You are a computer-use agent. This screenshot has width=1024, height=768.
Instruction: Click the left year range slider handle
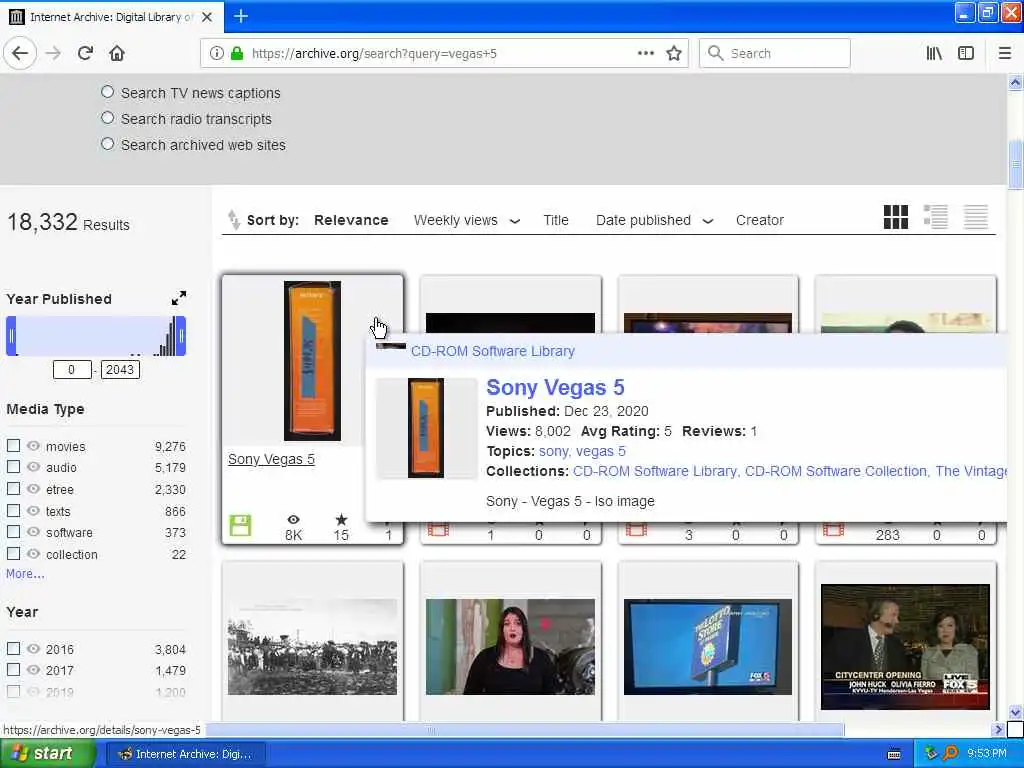coord(11,336)
